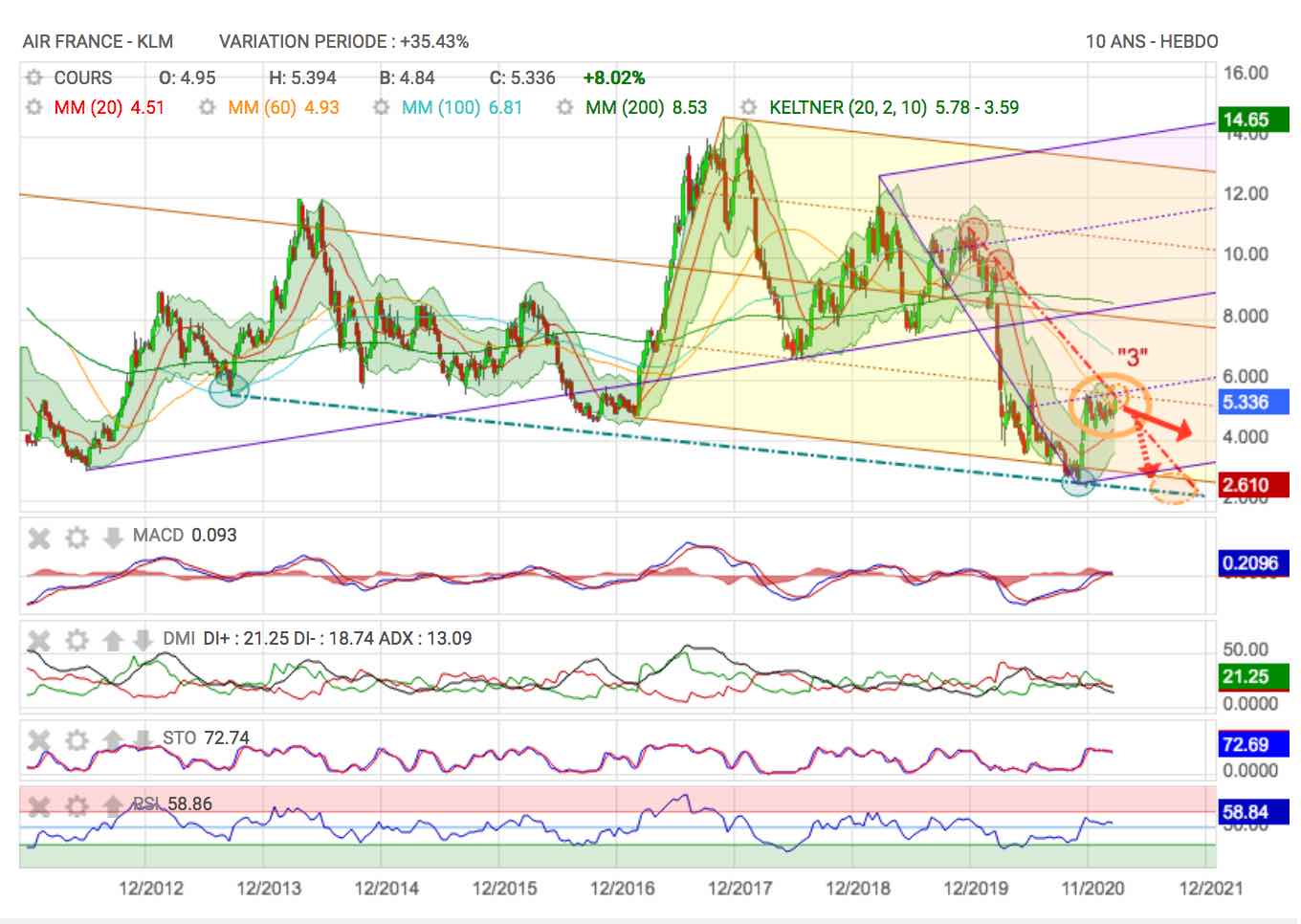
Task: Open settings gear for MM (60)
Action: pyautogui.click(x=207, y=107)
